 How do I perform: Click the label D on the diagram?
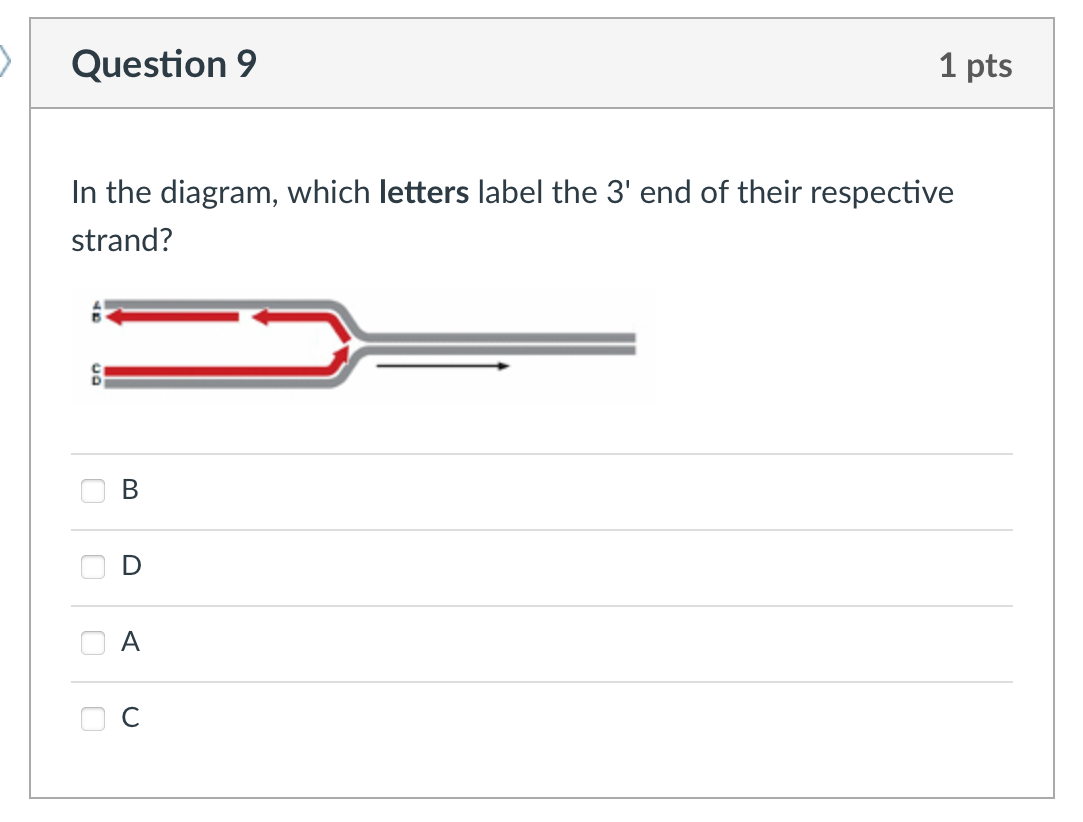tap(96, 381)
